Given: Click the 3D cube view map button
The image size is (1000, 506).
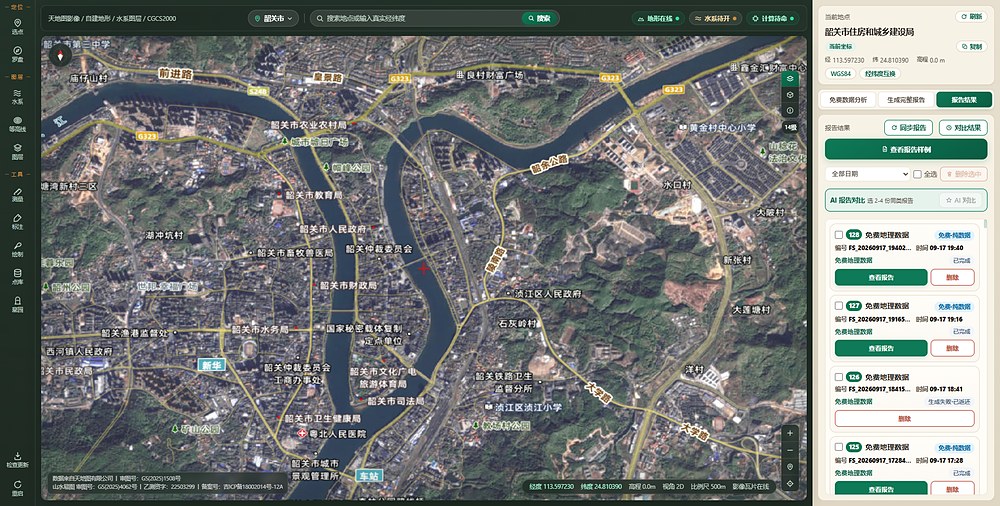Looking at the screenshot, I should click(x=790, y=94).
